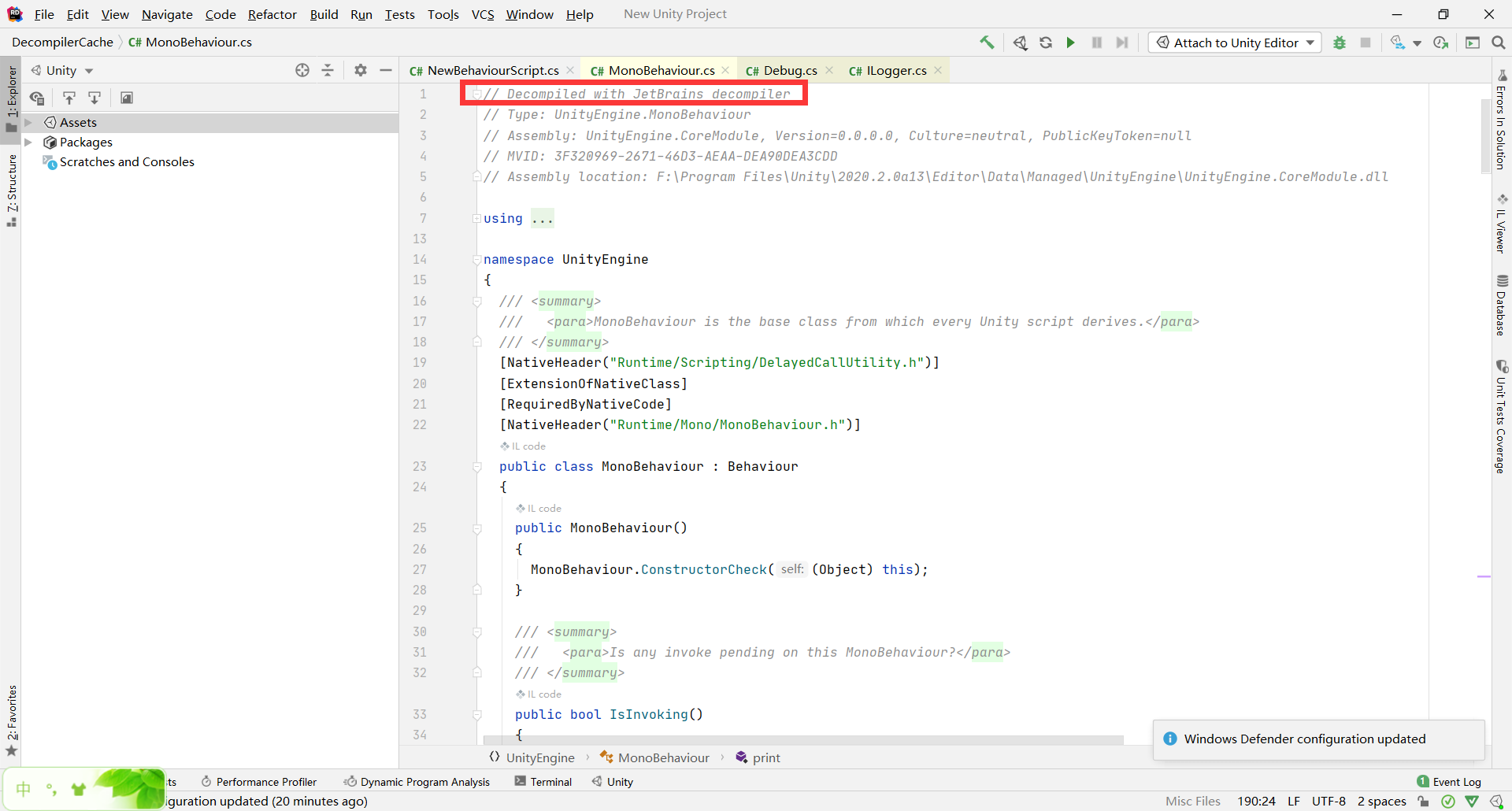Click the Unity cube with arrows toolbar icon
The width and height of the screenshot is (1512, 811).
1020,43
